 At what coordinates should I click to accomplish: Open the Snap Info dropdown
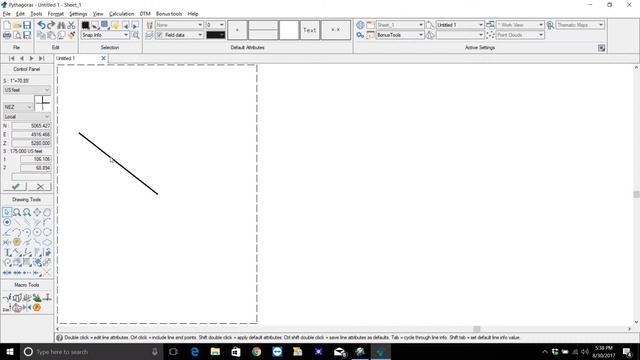(x=126, y=35)
